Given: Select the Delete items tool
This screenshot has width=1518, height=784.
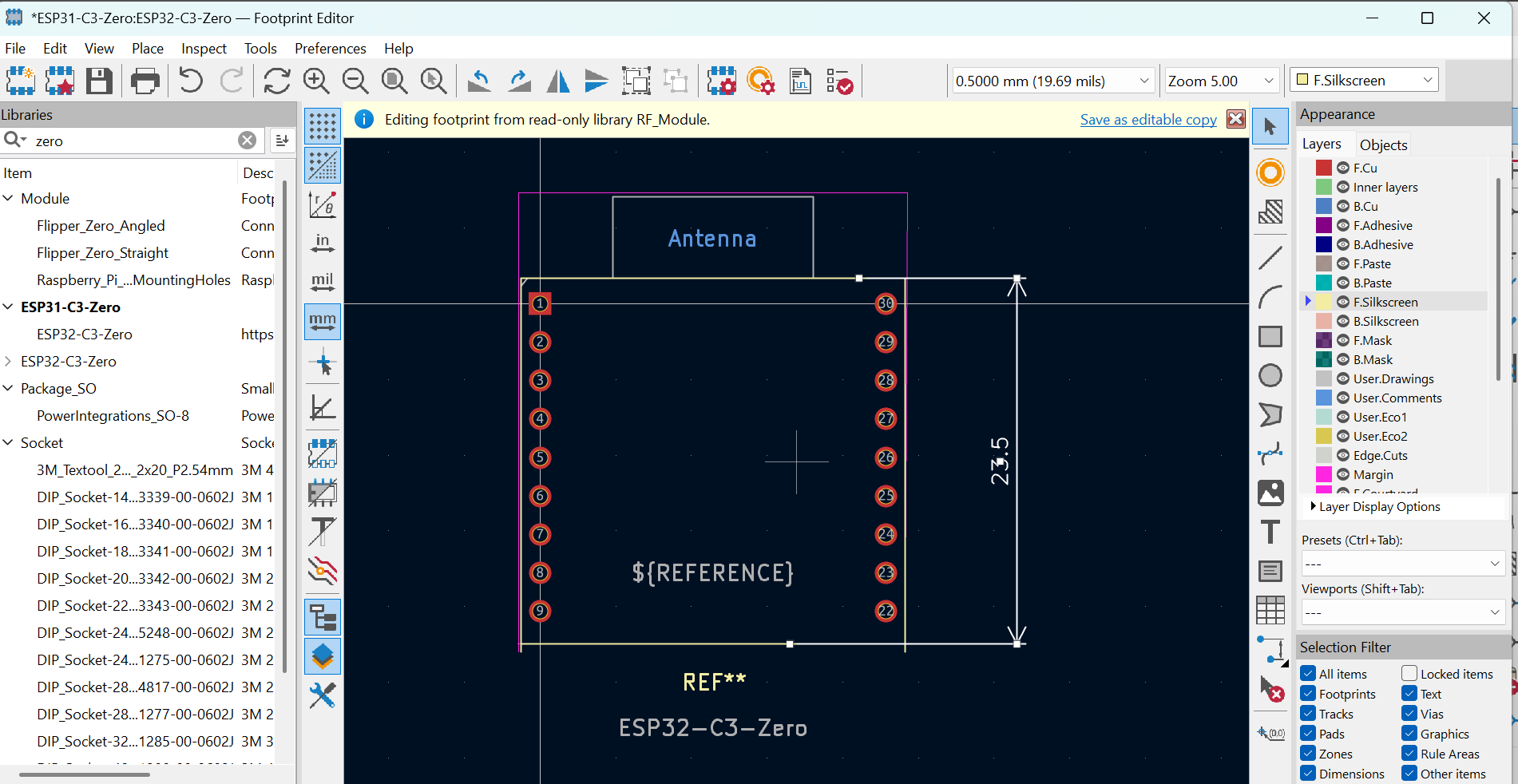Looking at the screenshot, I should (1270, 688).
